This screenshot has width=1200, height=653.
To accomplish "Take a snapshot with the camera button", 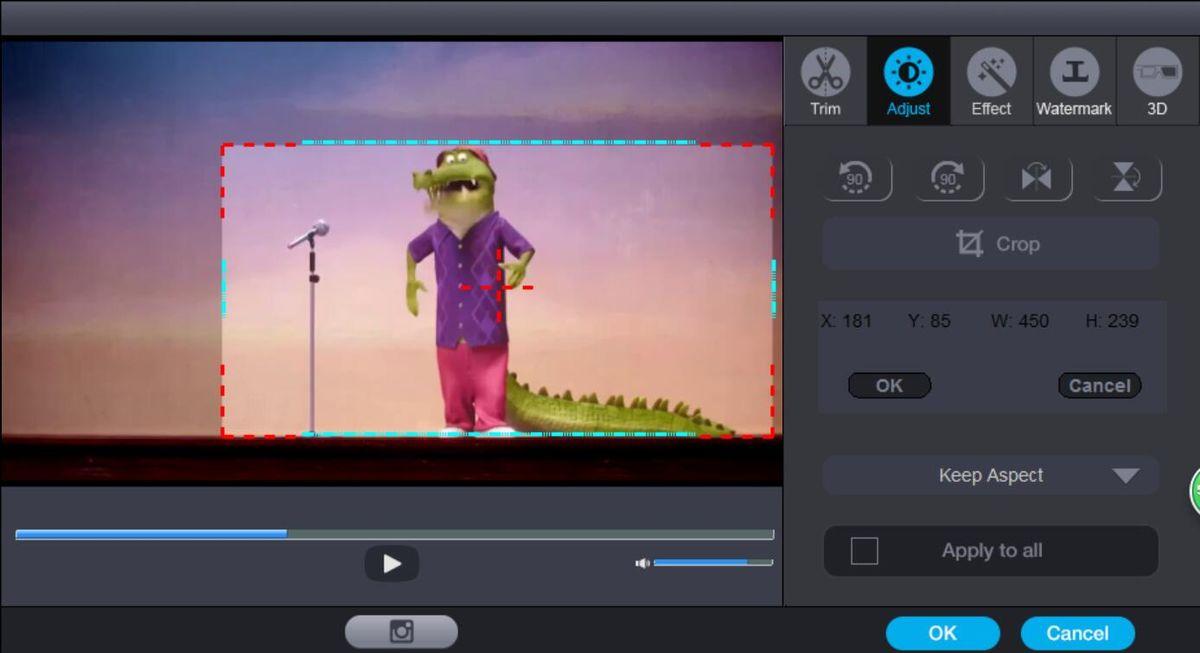I will (x=401, y=631).
